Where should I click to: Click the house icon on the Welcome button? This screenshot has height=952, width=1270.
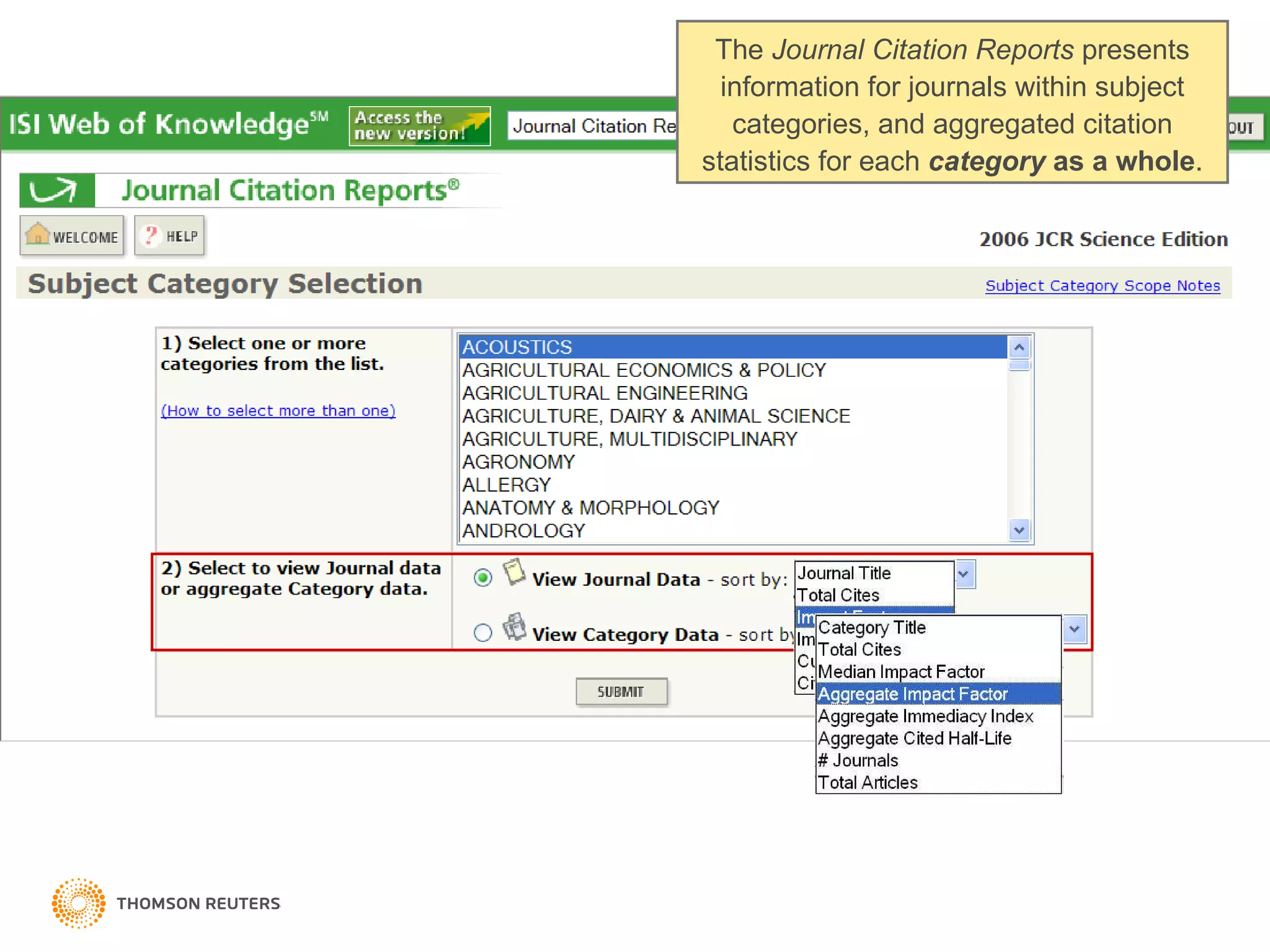[38, 234]
